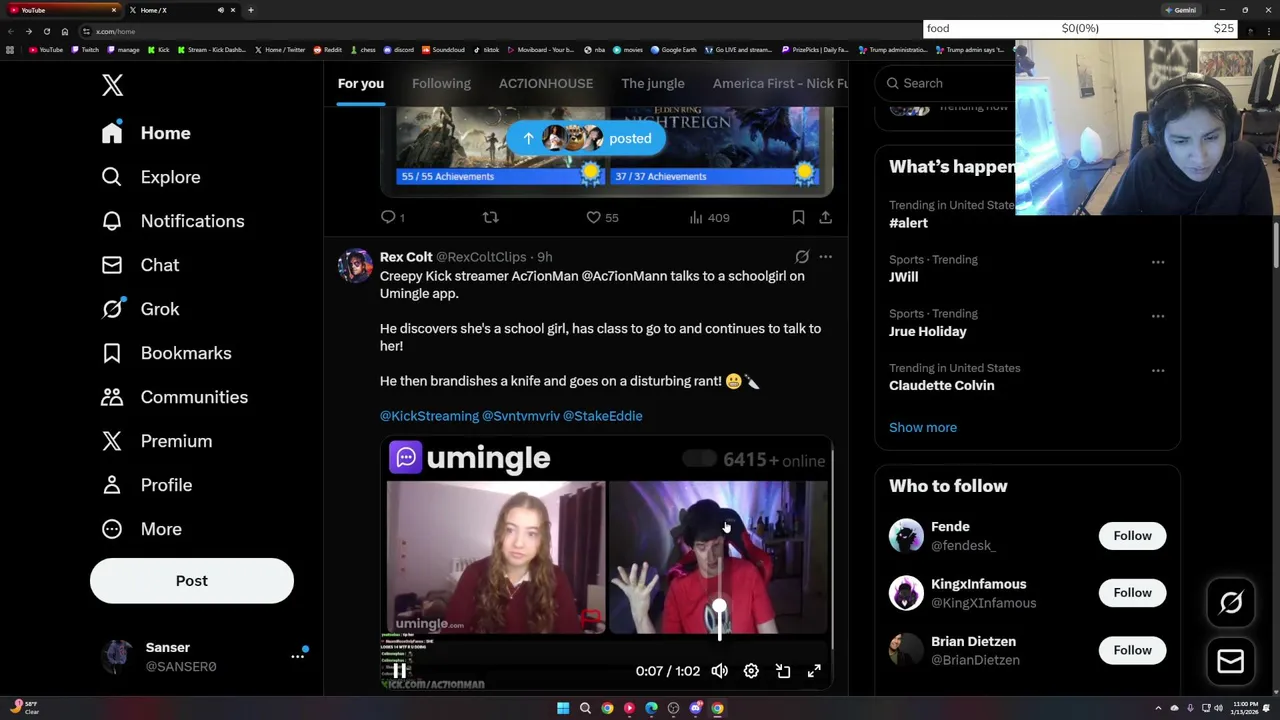The image size is (1280, 720).
Task: Open Rex Colt display name link
Action: pos(406,257)
